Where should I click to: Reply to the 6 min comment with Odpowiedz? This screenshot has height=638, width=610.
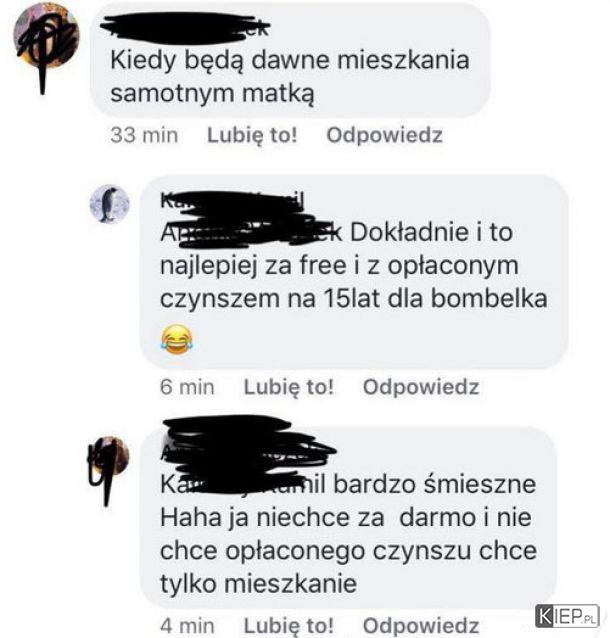coord(421,387)
